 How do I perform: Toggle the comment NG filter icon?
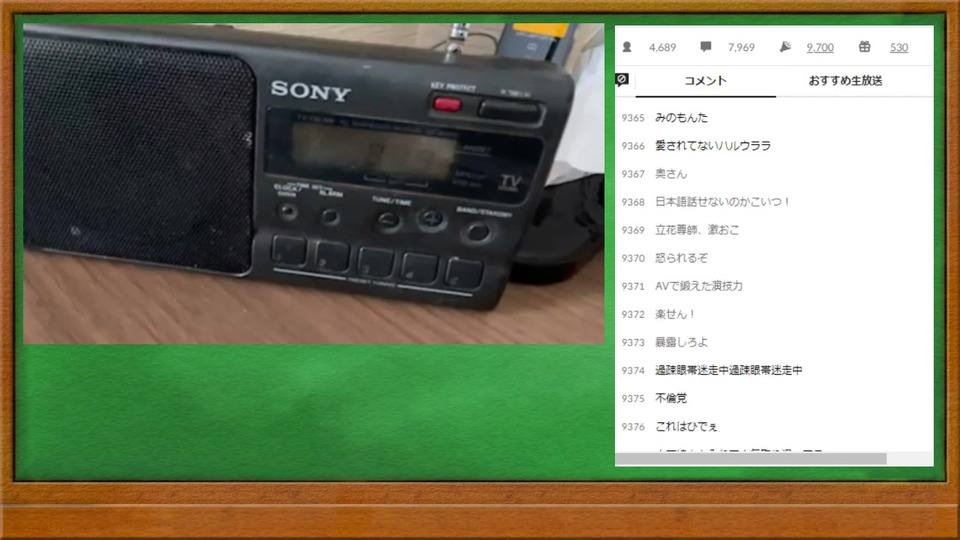[x=622, y=80]
